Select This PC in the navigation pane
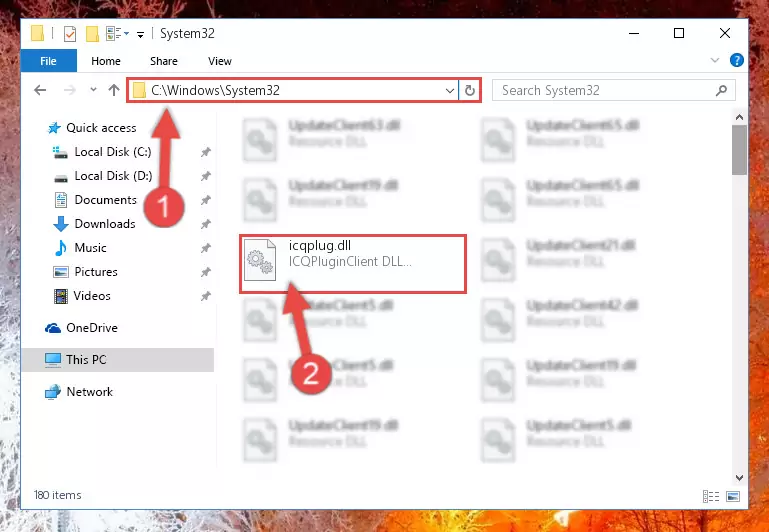This screenshot has width=769, height=532. (118, 359)
